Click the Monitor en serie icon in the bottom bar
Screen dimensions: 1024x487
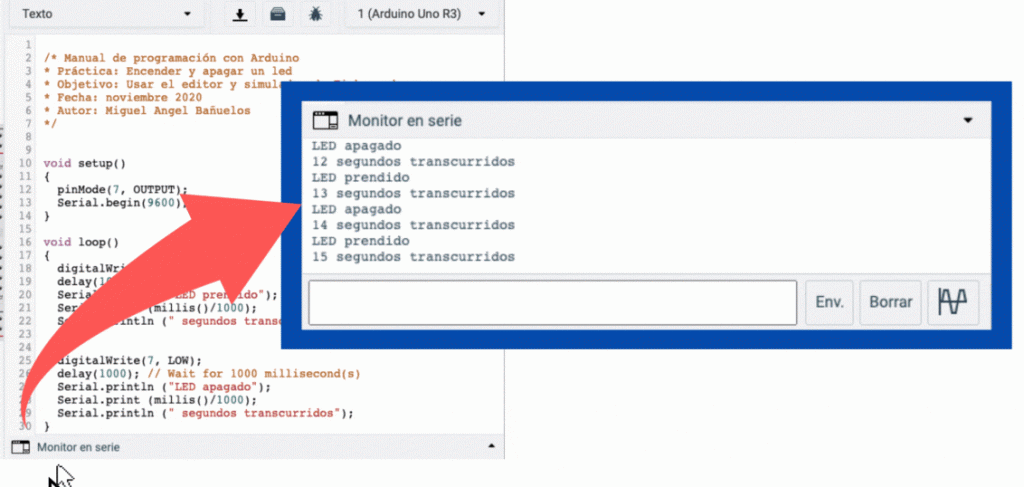(20, 447)
